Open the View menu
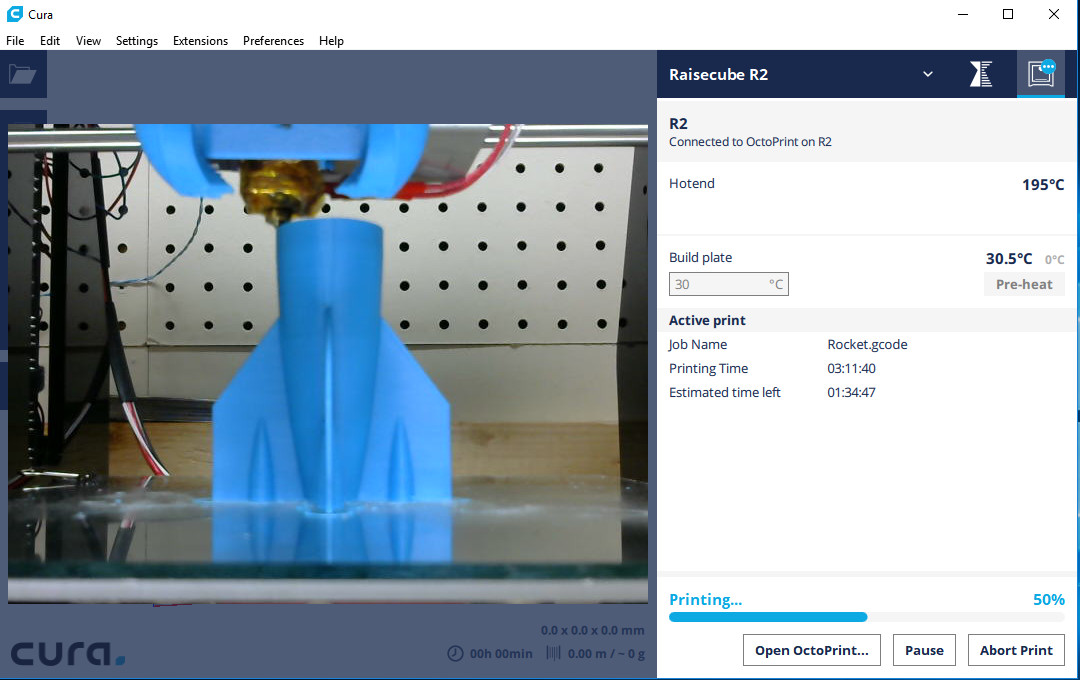1080x680 pixels. tap(88, 41)
